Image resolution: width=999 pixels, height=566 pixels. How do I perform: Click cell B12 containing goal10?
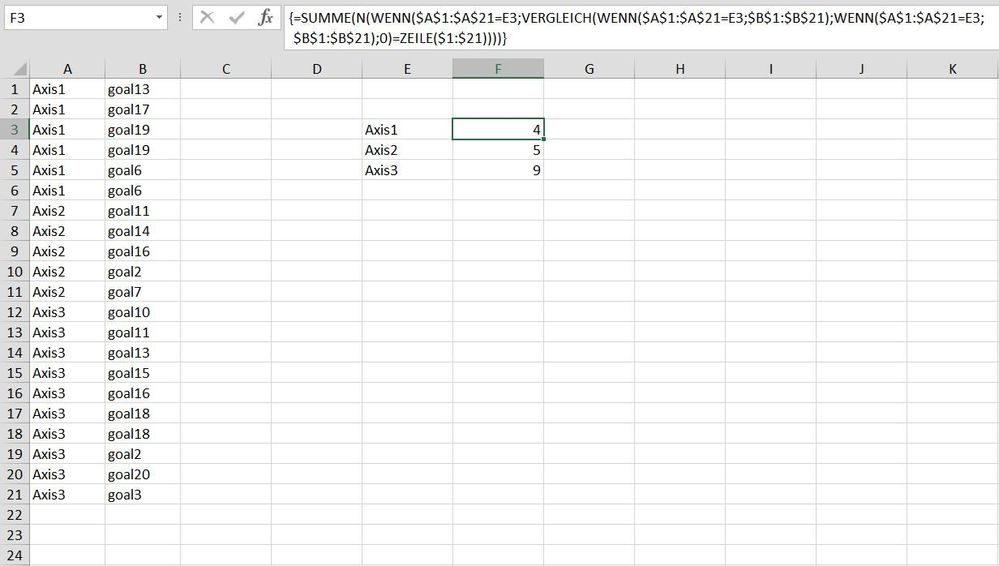point(143,312)
